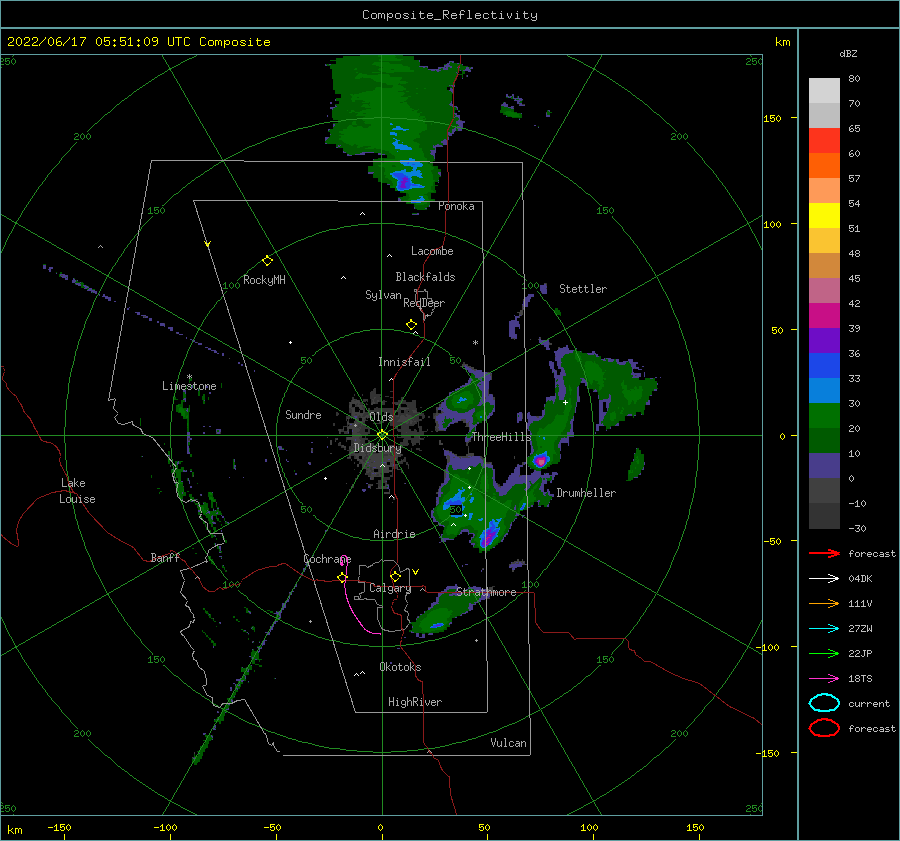
Task: Click the indigo swatch between 10 and 0
Action: point(824,466)
